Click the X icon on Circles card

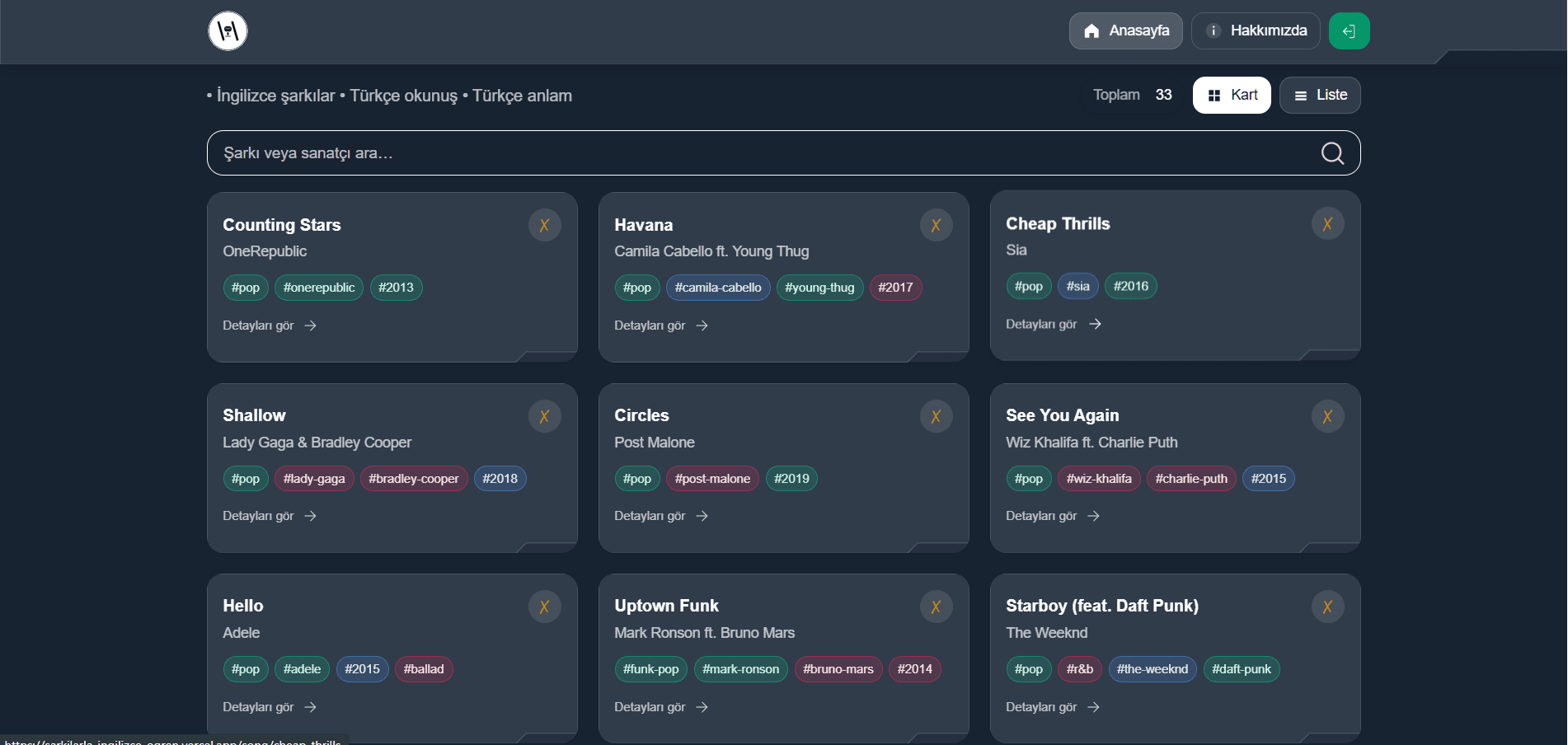coord(936,417)
